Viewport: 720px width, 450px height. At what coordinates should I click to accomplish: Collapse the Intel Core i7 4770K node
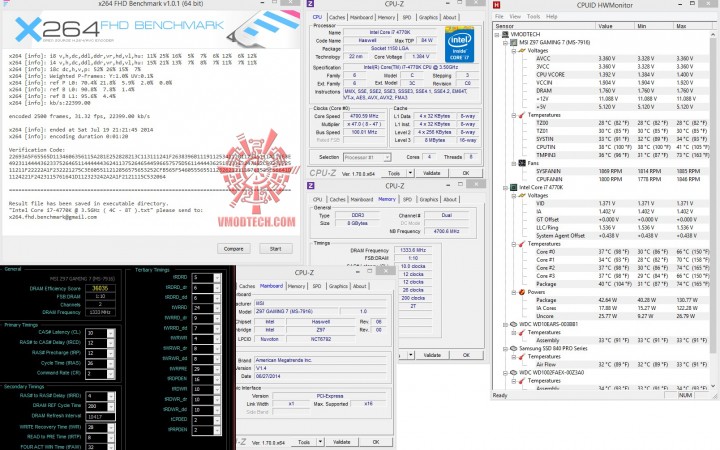point(505,187)
